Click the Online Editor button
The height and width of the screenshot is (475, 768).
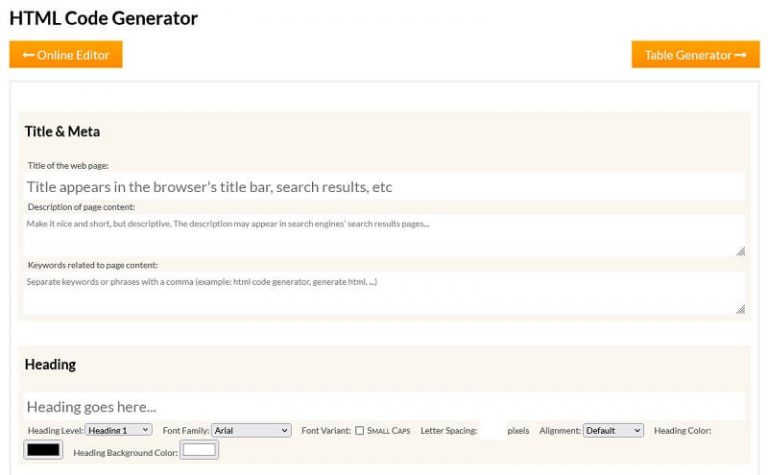coord(66,55)
